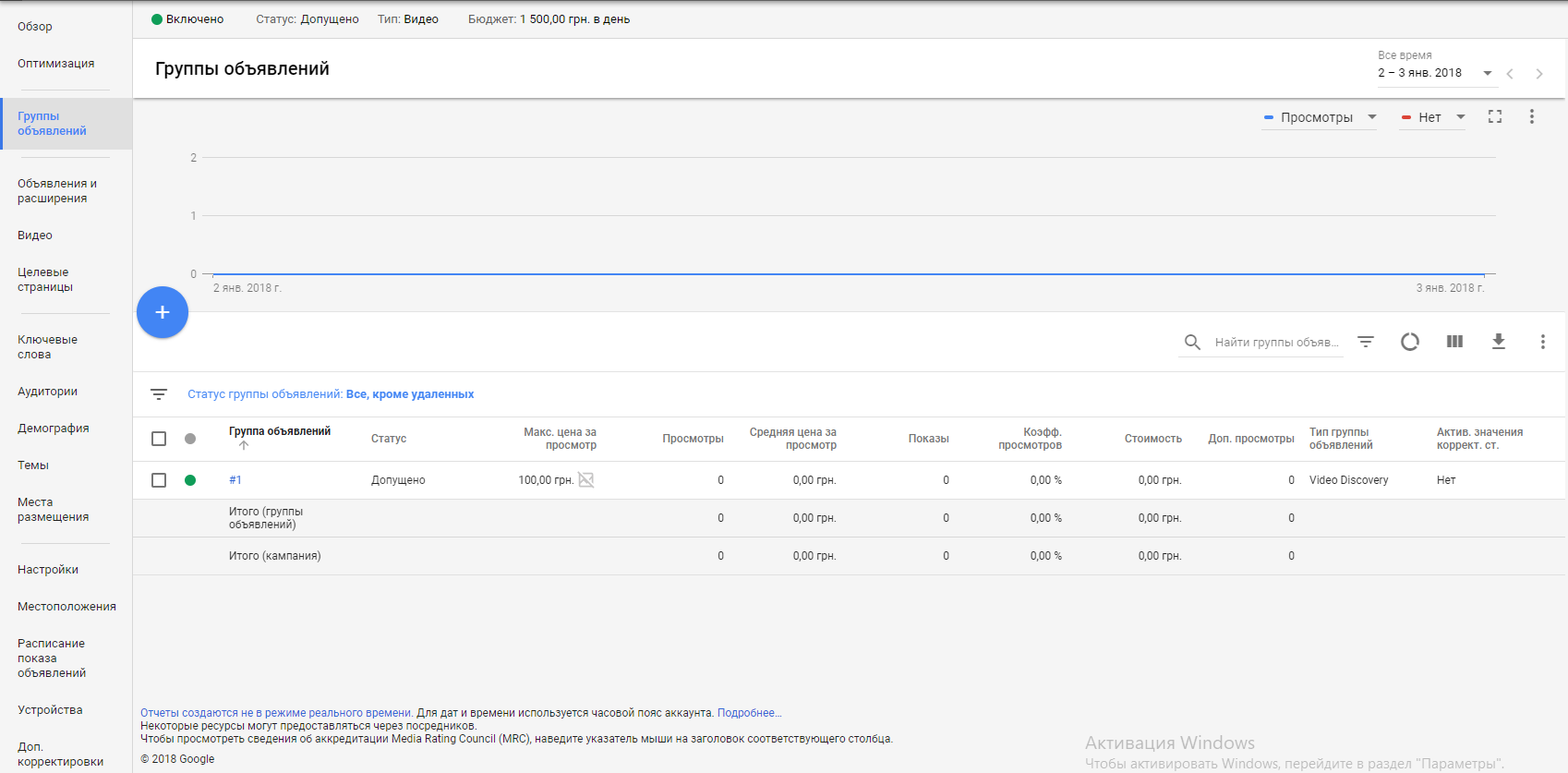
Task: Download the report with the download icon
Action: [x=1499, y=342]
